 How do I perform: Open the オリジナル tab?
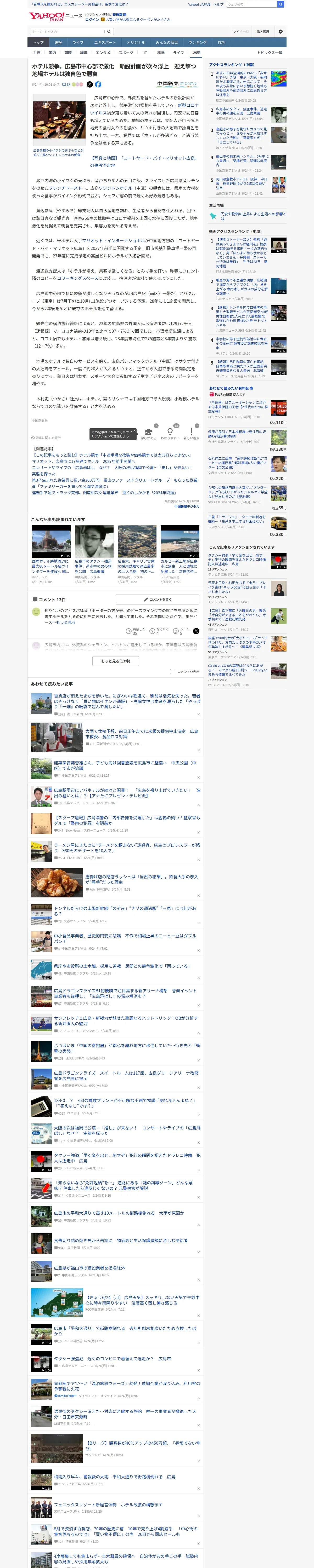tap(136, 43)
